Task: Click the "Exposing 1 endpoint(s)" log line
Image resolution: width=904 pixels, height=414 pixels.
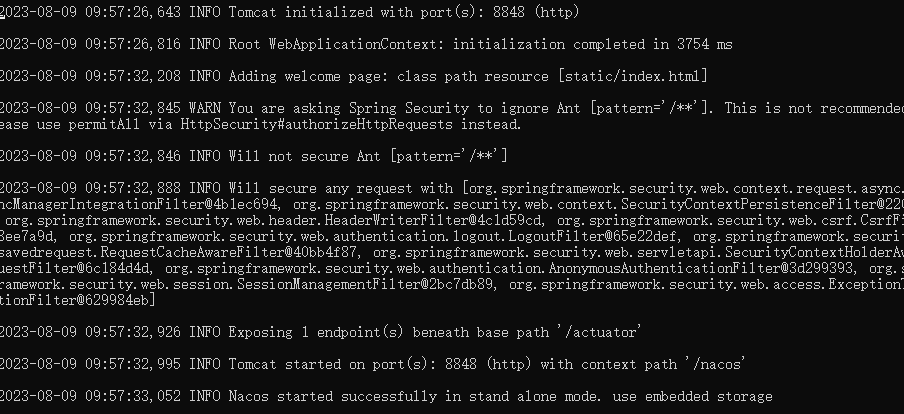Action: [321, 332]
